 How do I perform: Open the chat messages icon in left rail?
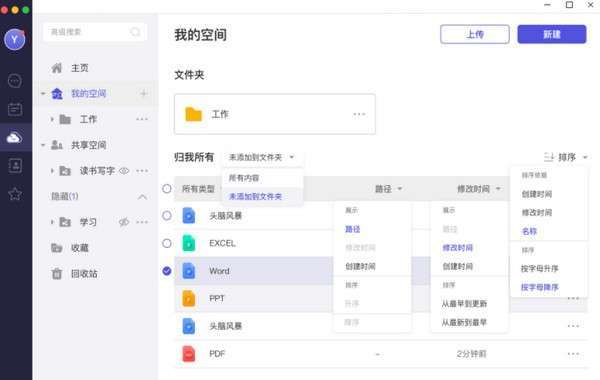click(x=15, y=81)
